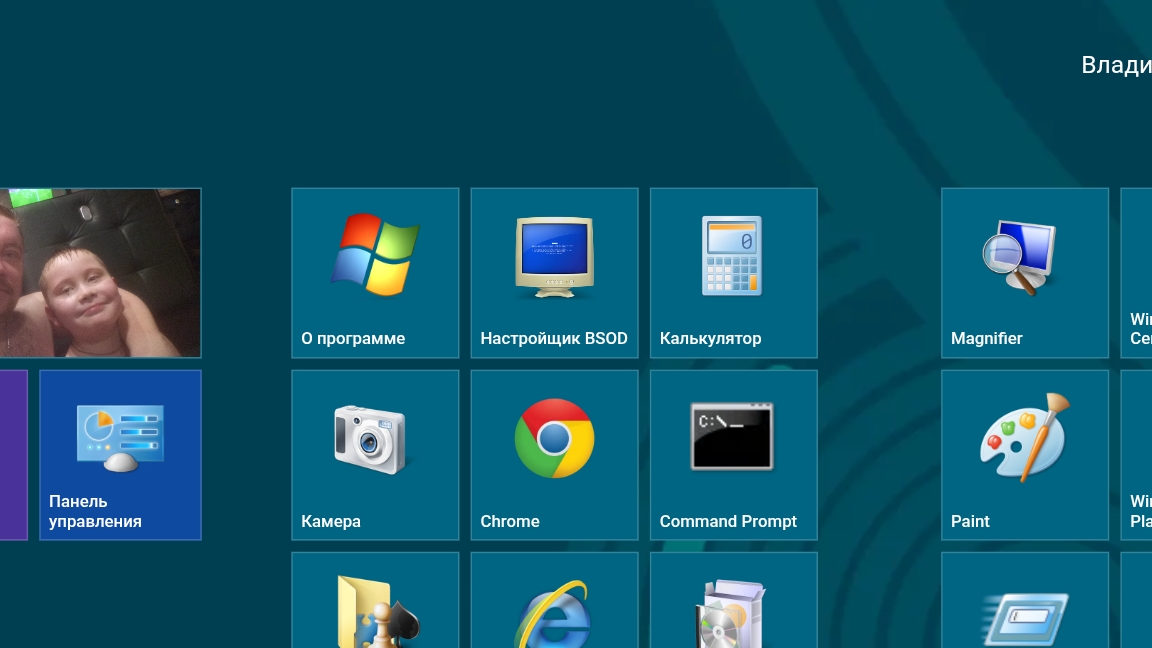Open Панель управления tile
Screen dimensions: 1152x648
coord(120,455)
